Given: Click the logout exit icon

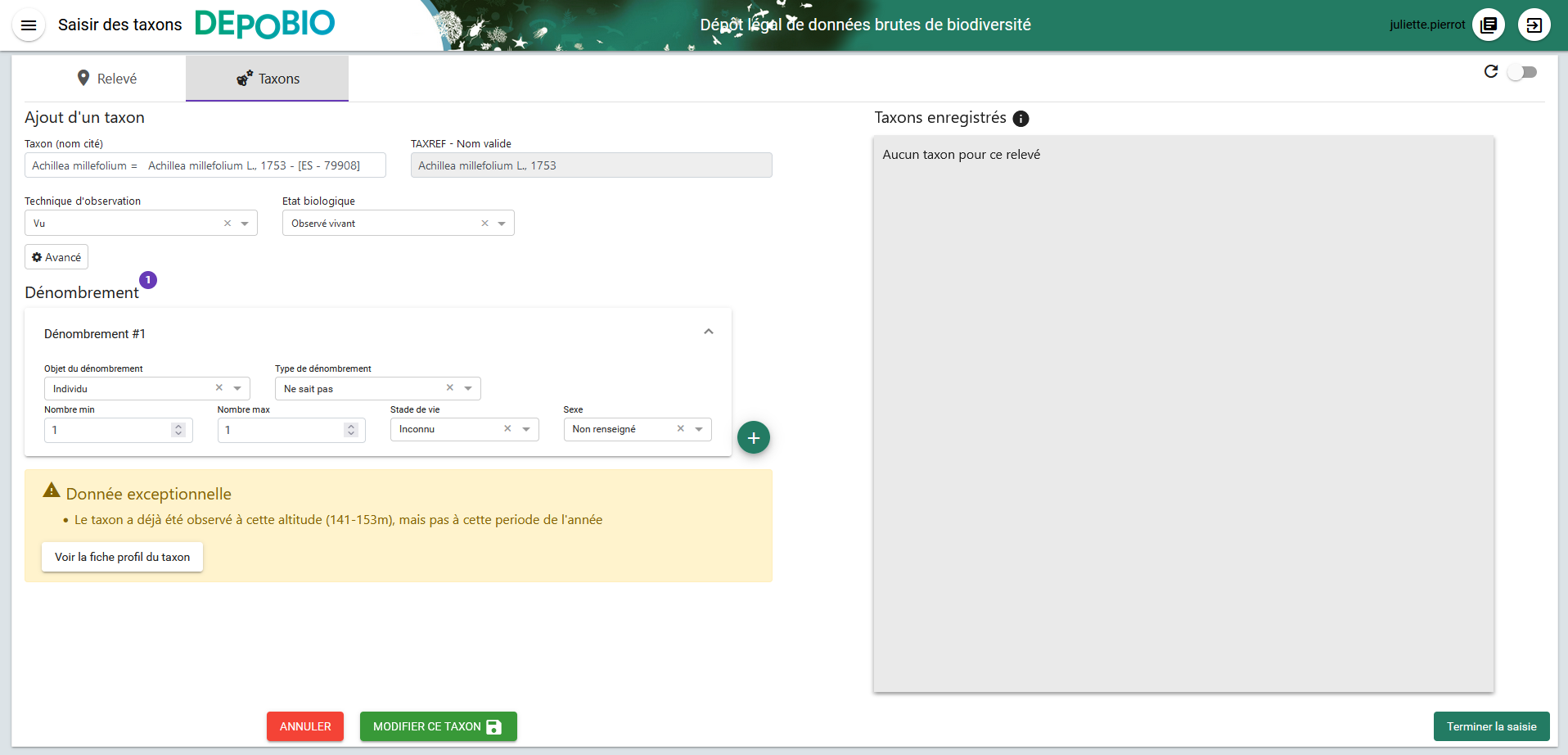Looking at the screenshot, I should [1534, 25].
